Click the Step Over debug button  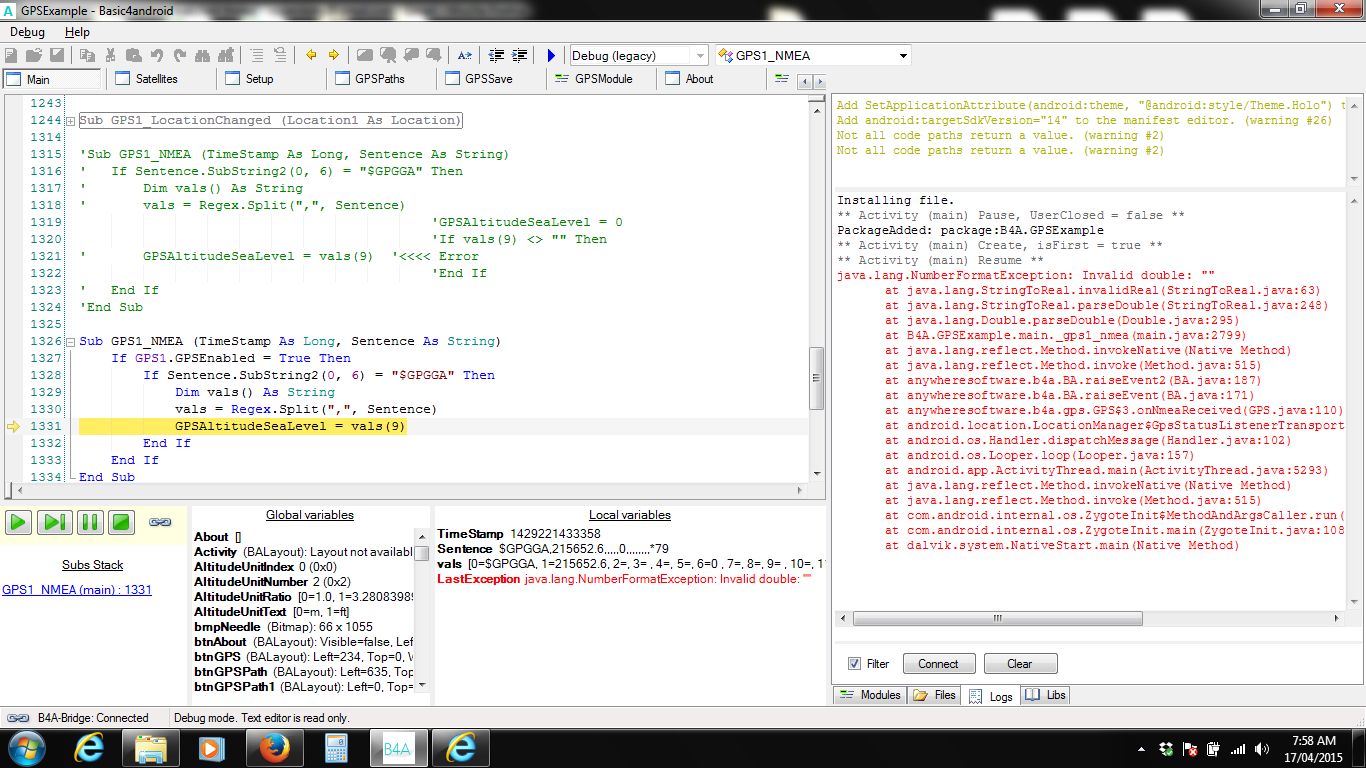tap(54, 522)
